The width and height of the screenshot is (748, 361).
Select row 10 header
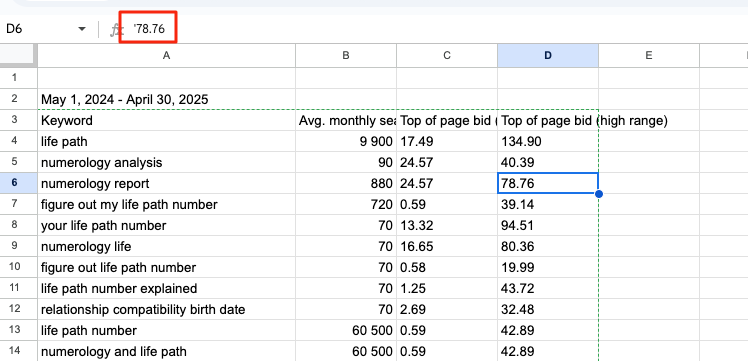coord(19,267)
